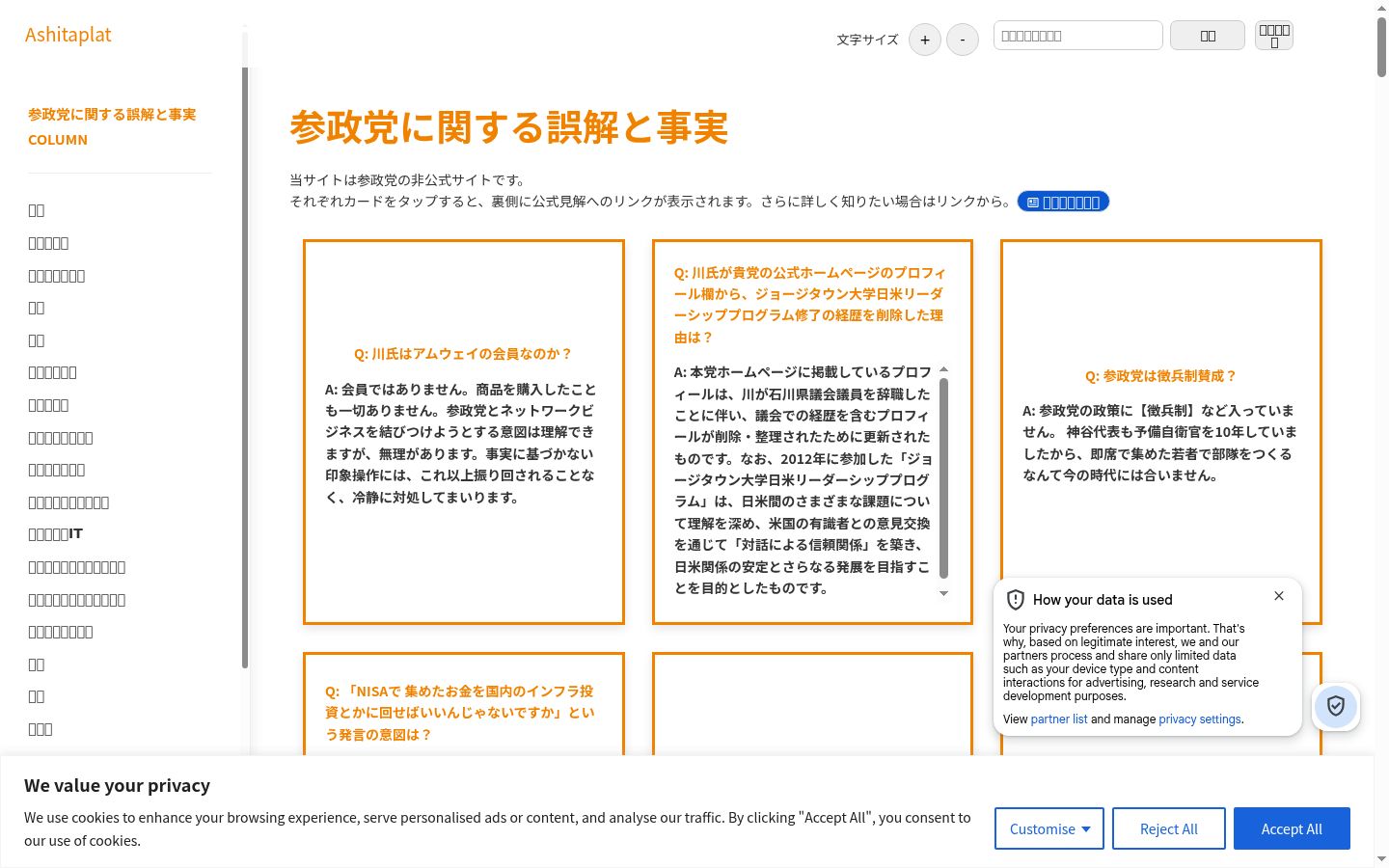Click the answer starting 参政党の政策に【徴兵制】
Viewport: 1389px width, 868px height.
(1160, 443)
